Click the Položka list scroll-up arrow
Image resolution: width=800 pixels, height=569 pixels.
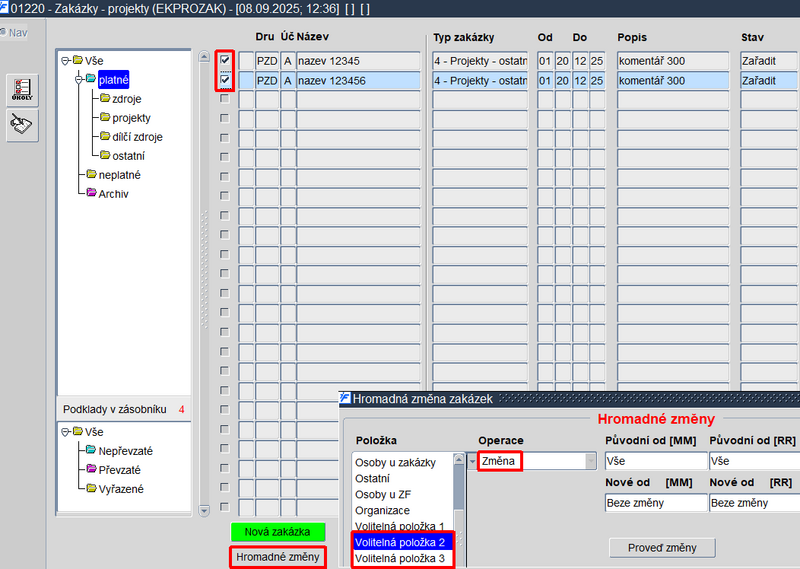(x=459, y=460)
